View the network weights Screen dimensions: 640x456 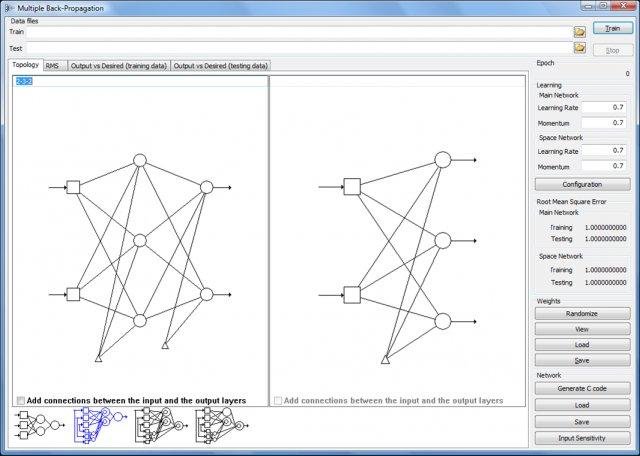coord(582,329)
